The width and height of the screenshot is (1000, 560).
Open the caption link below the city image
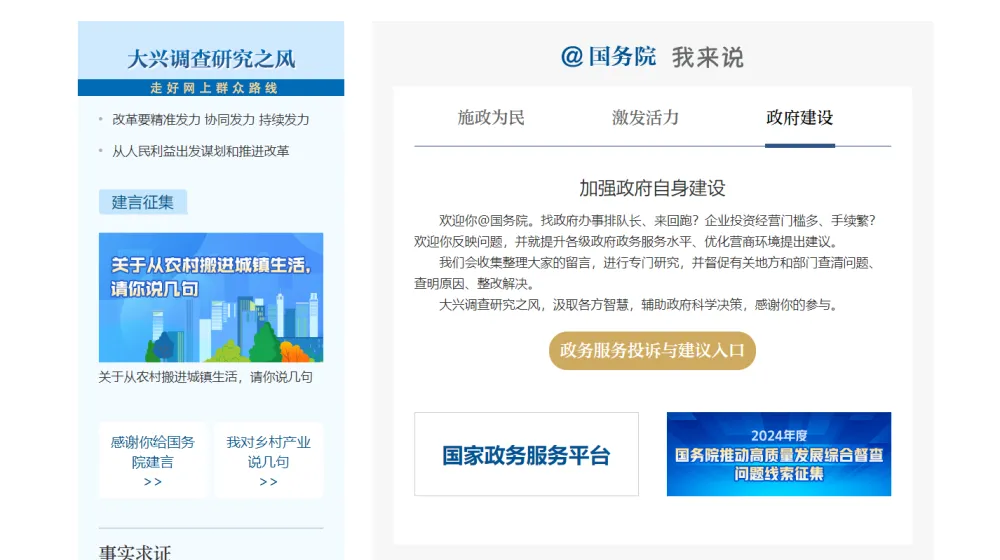point(205,377)
